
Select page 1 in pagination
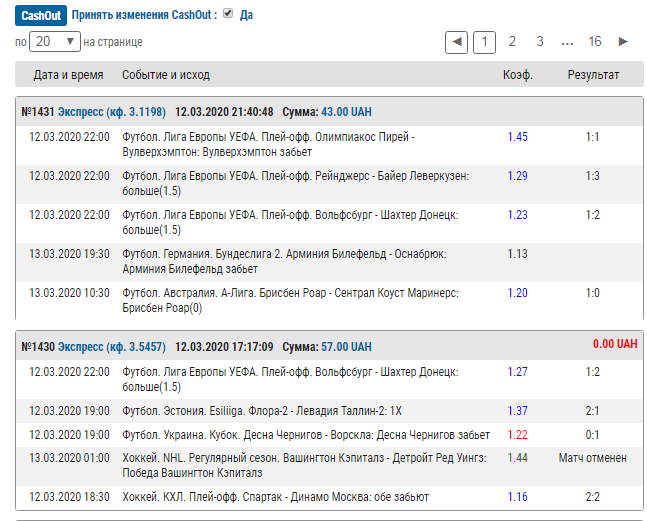click(484, 42)
